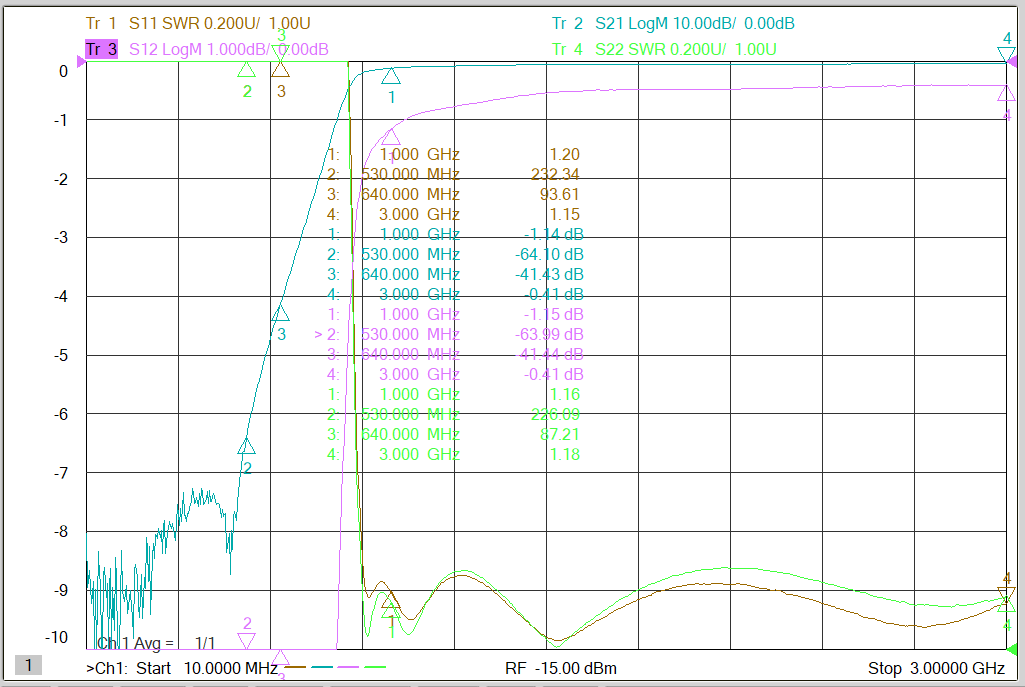Image resolution: width=1025 pixels, height=687 pixels.
Task: Select the active magenta marker 2 readout at 530 MHz
Action: coord(449,335)
